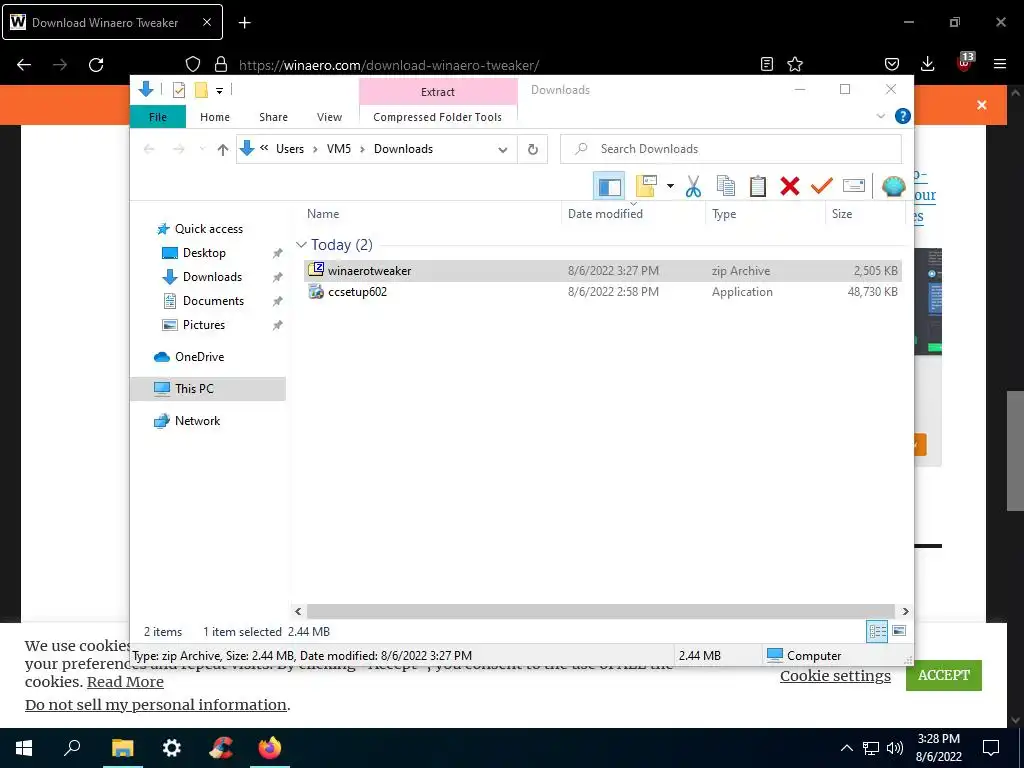
Task: Click the navigation pane toggle in Classic Shell toolbar
Action: click(609, 187)
